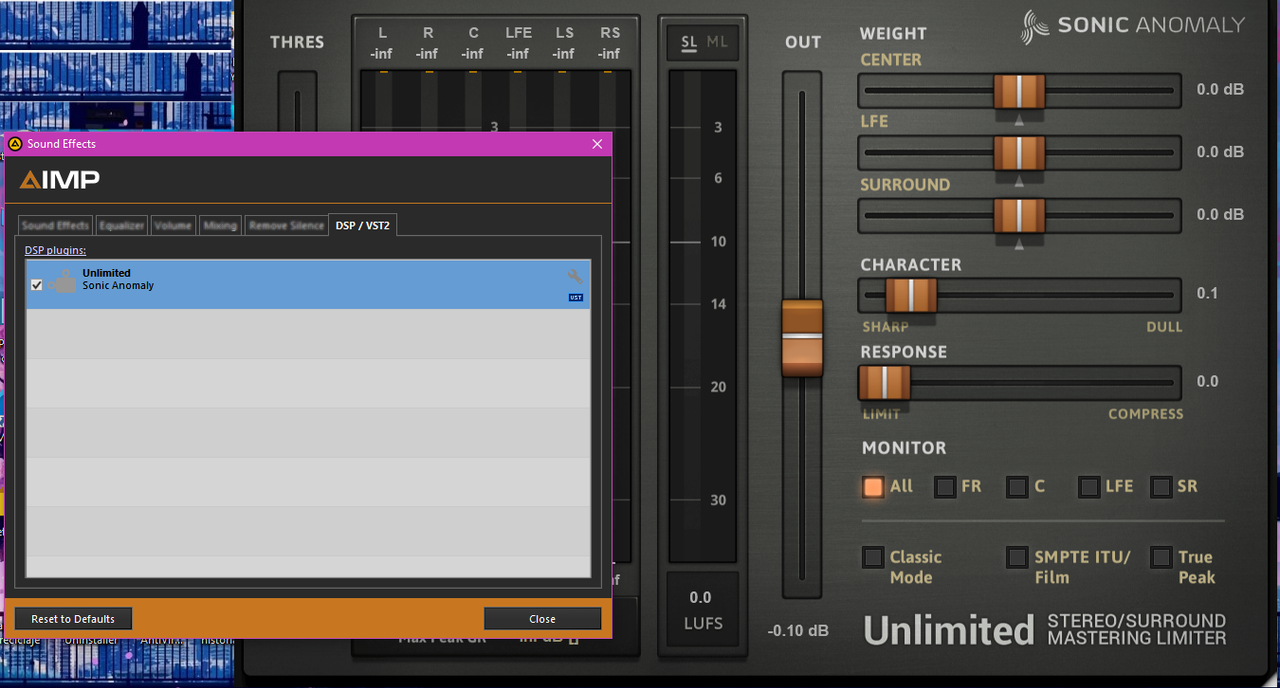
Task: Click the SHARP label under Character
Action: pyautogui.click(x=885, y=327)
